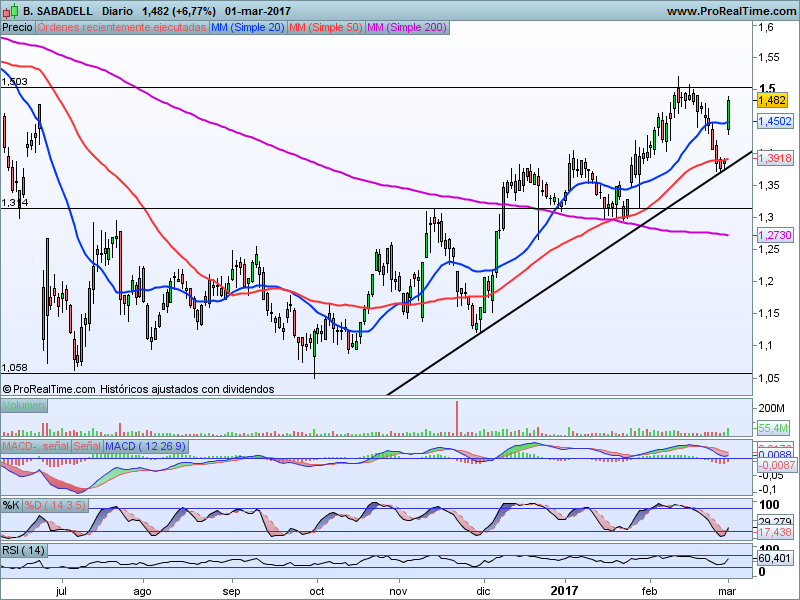
Task: Click the mar label on the time axis
Action: click(728, 591)
